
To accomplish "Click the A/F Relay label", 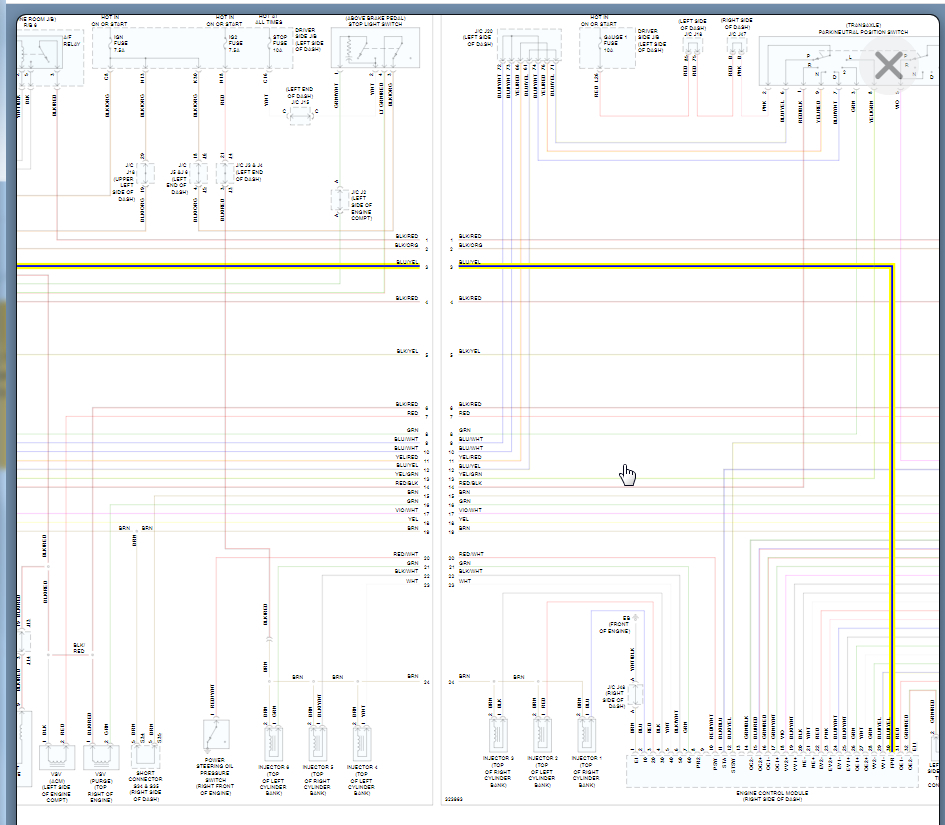I will coord(72,40).
